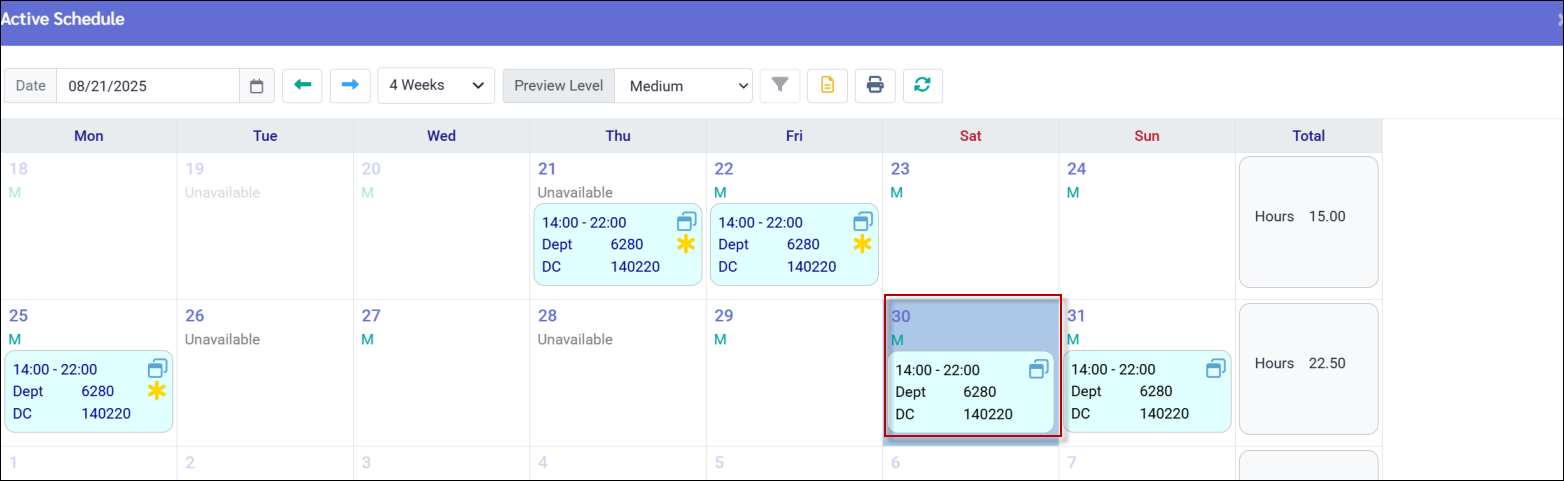Screen dimensions: 1564x481
Task: Open the calendar date picker icon
Action: pos(256,86)
